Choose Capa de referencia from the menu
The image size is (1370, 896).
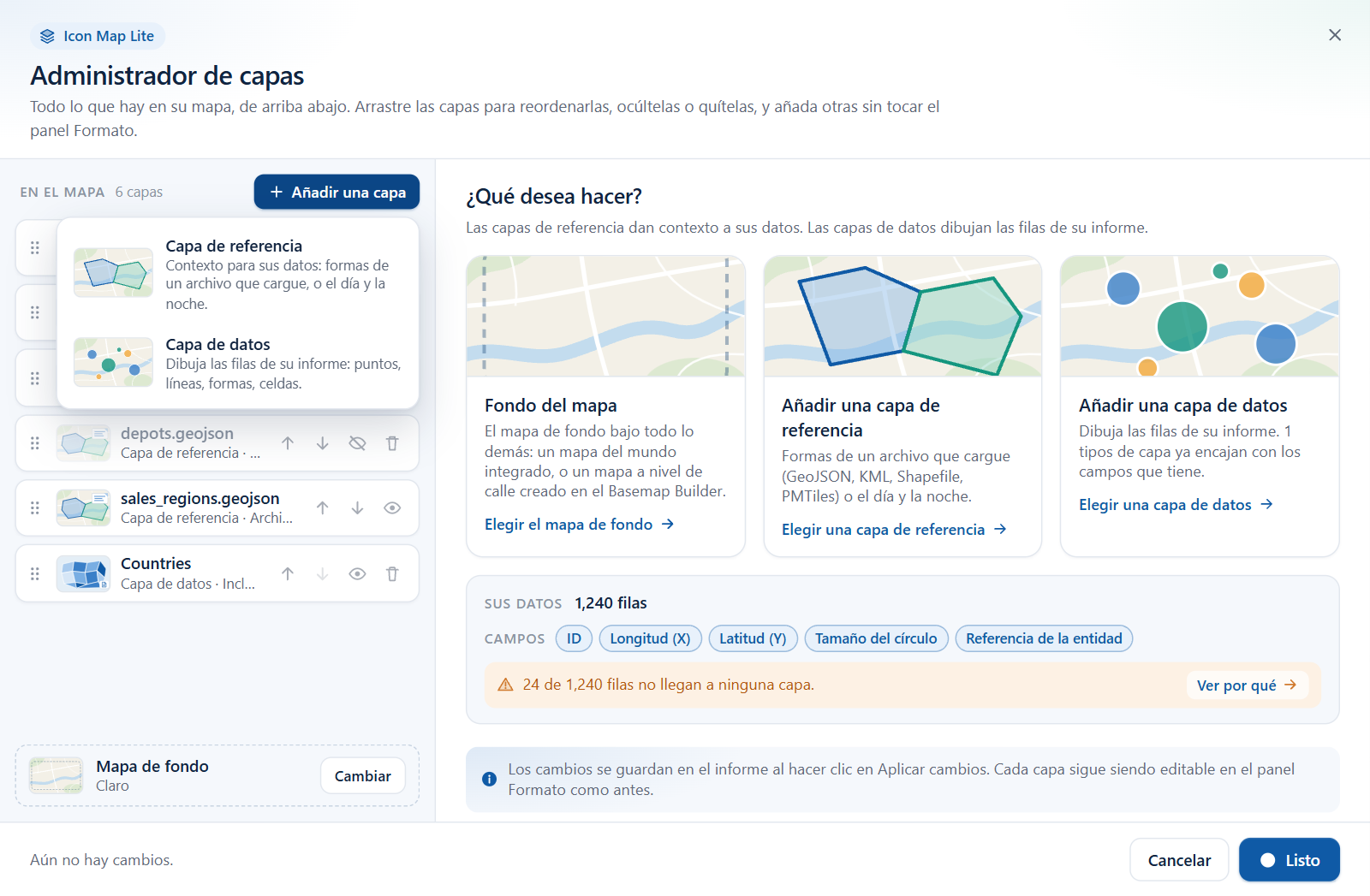click(238, 274)
